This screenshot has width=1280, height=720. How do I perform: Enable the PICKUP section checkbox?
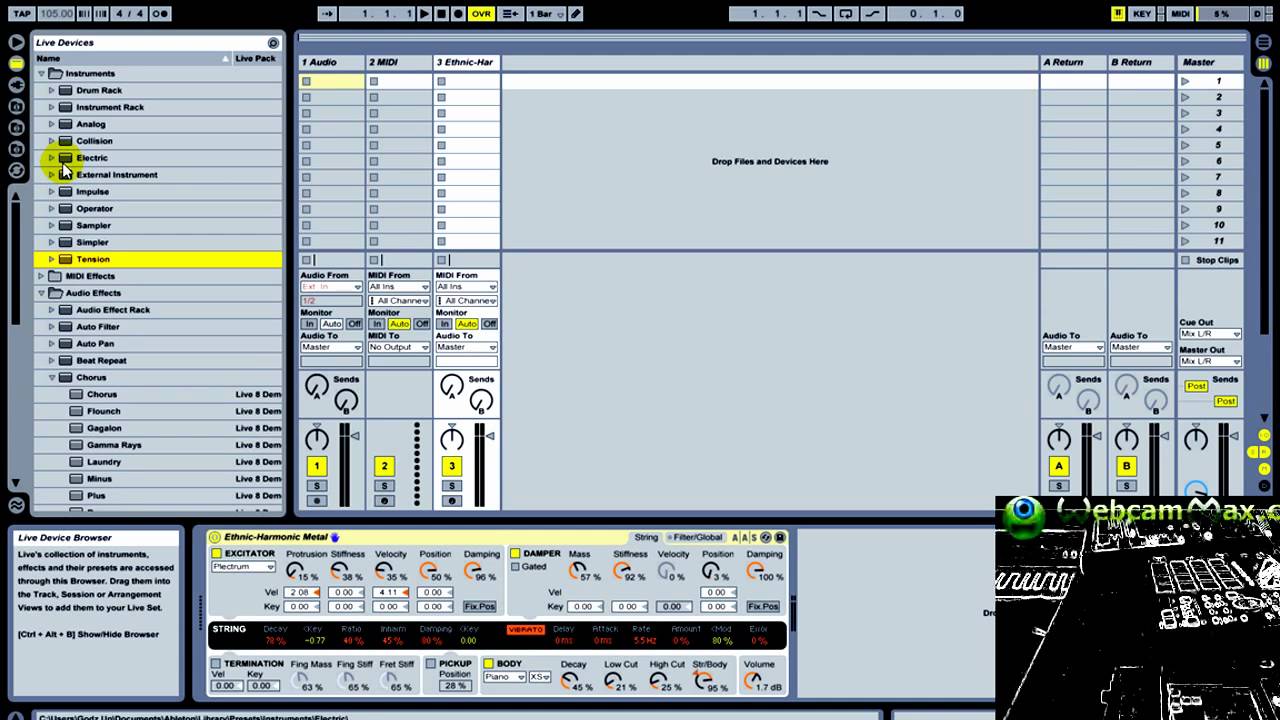431,663
